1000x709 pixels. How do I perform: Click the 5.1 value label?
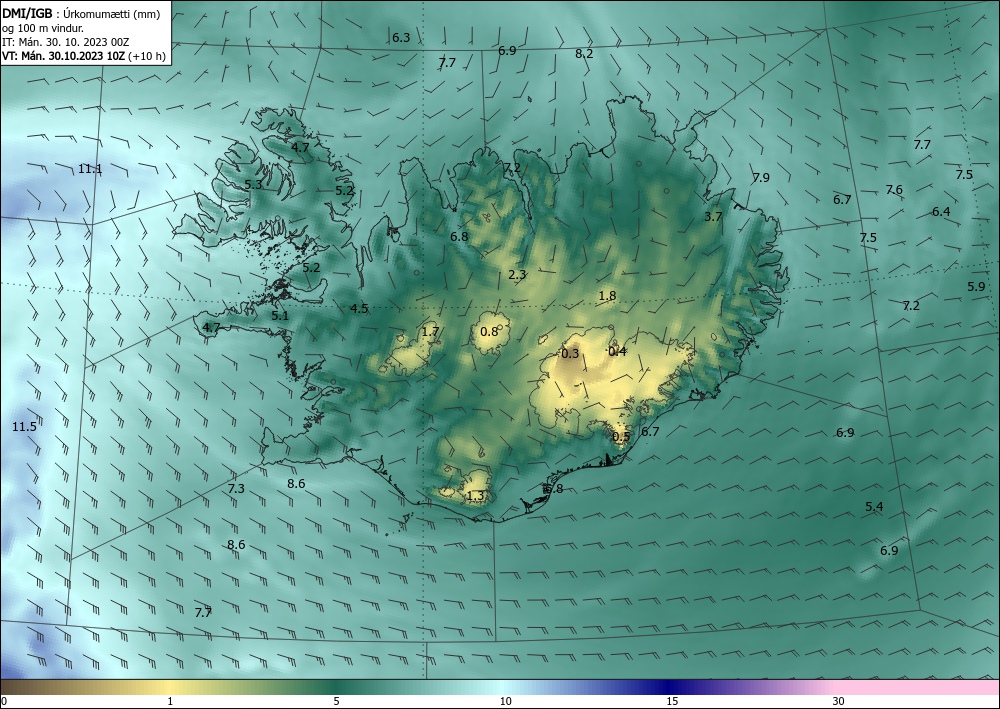(x=280, y=316)
